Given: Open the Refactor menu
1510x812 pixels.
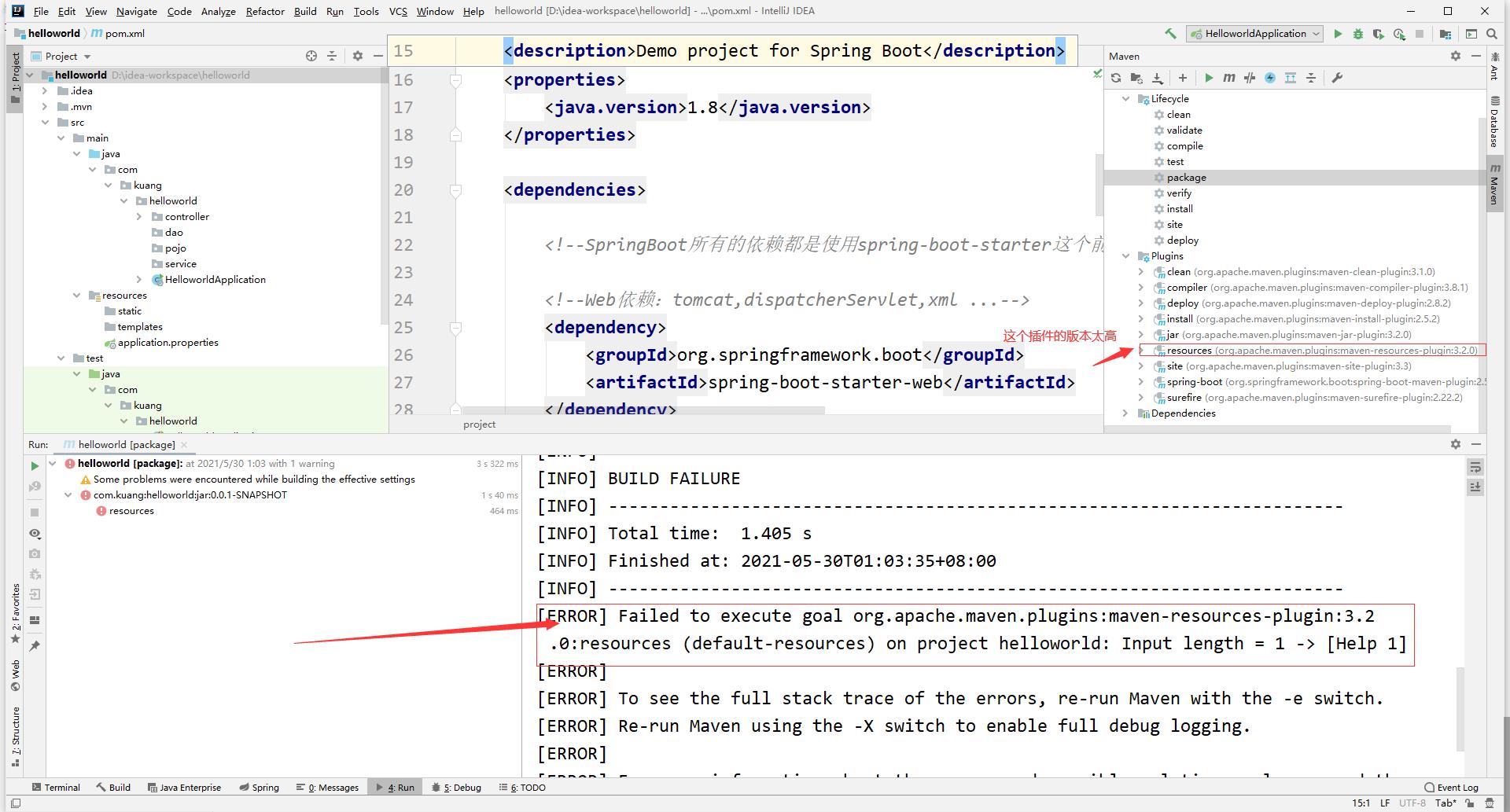Looking at the screenshot, I should pos(265,11).
